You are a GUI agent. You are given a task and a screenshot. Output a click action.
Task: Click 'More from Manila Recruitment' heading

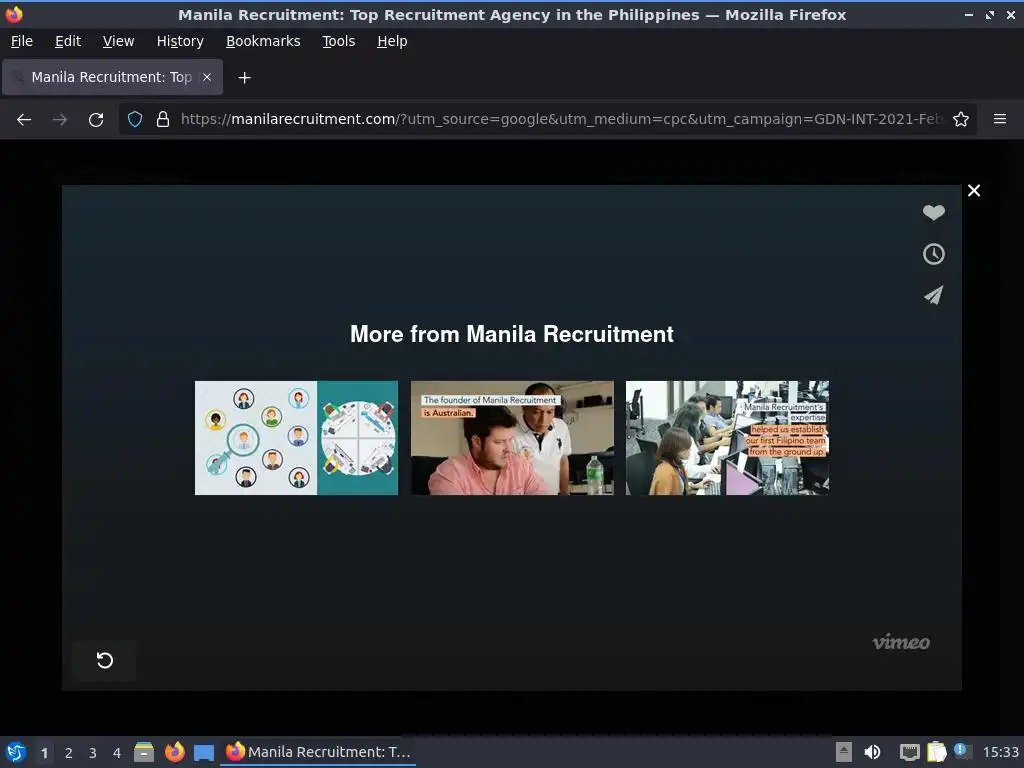click(x=512, y=334)
